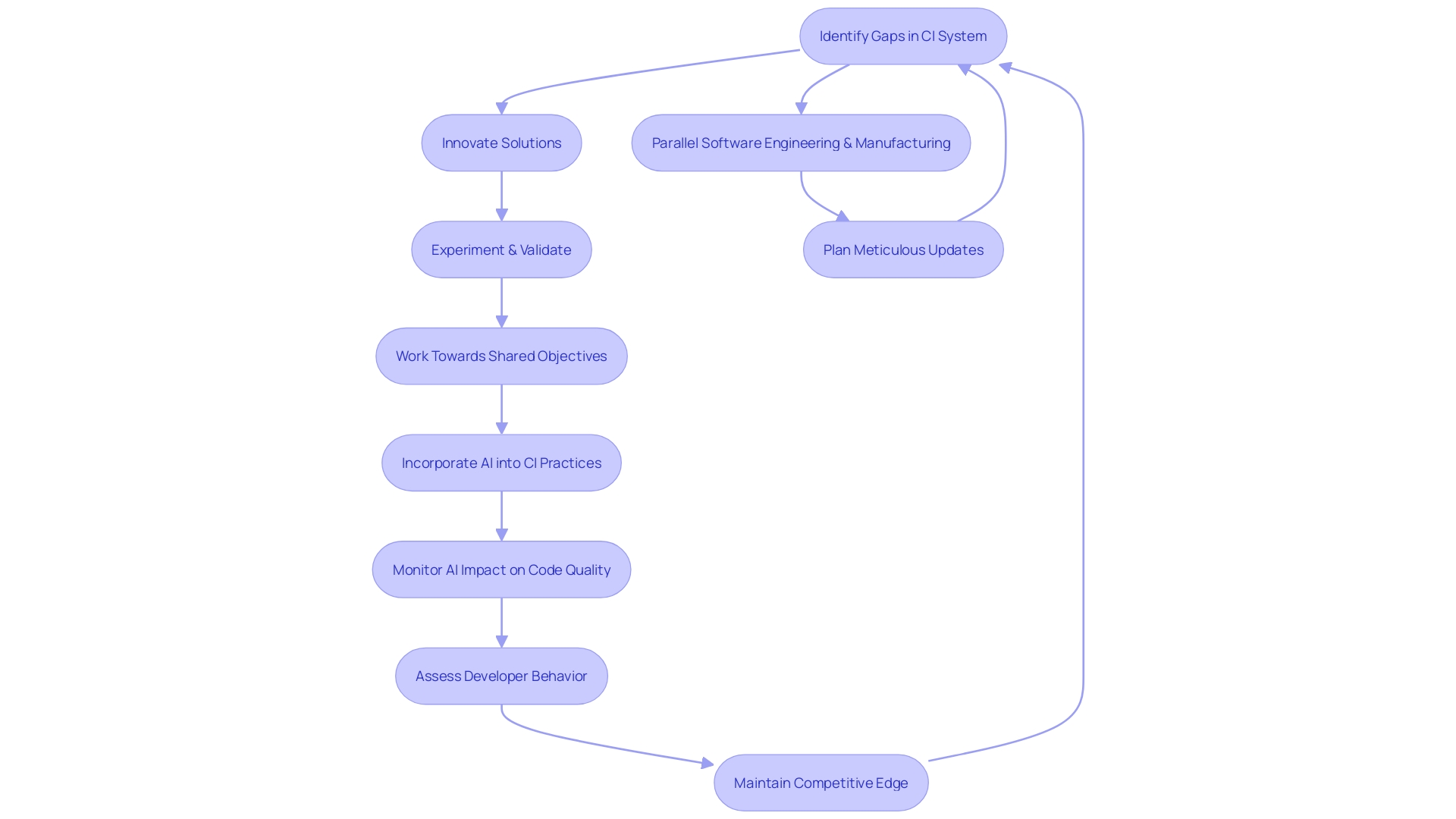
Task: Expand the 'Work Towards Shared Objectives' node
Action: click(501, 355)
